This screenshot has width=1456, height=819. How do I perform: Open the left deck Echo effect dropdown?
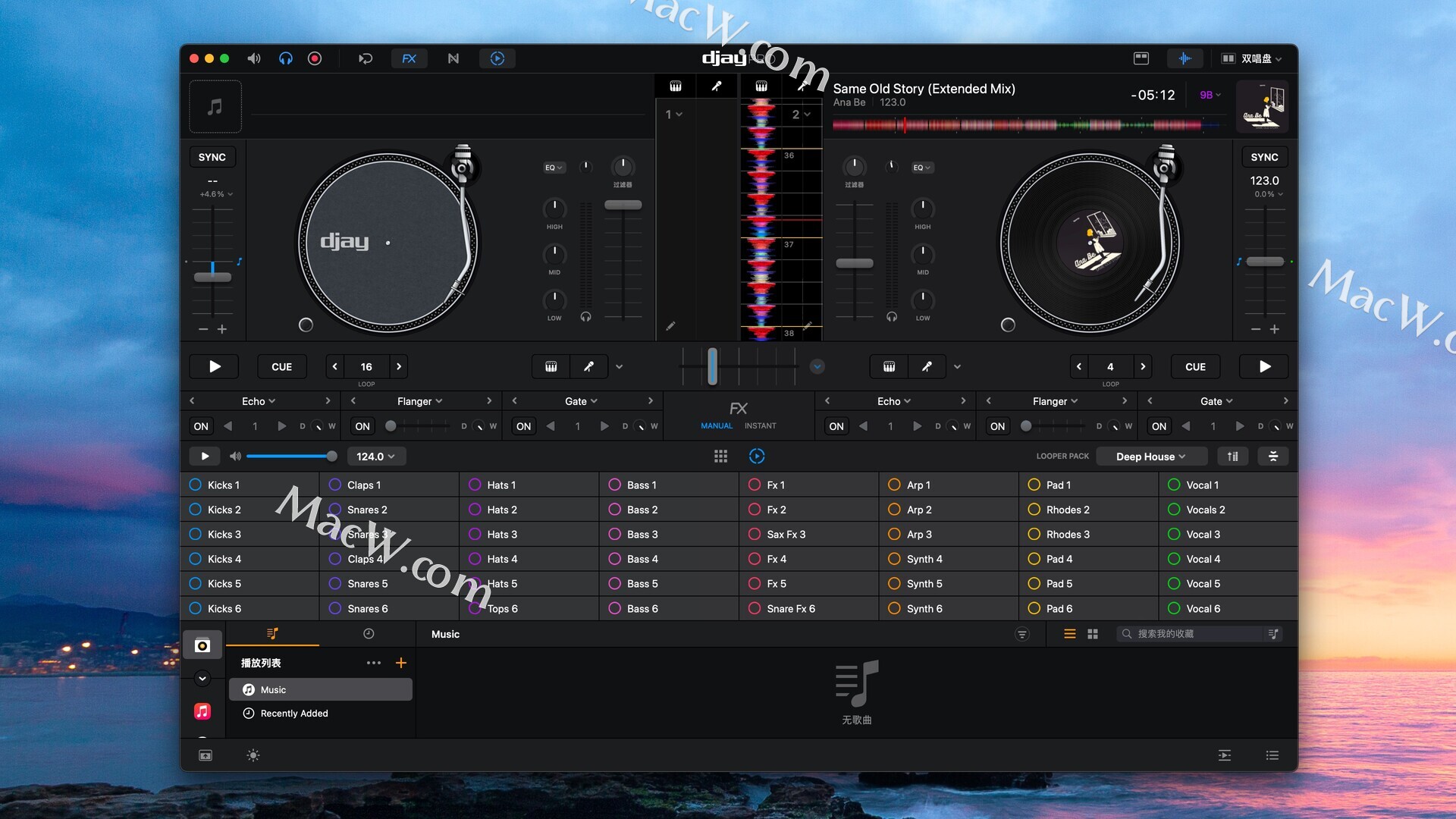[x=259, y=401]
